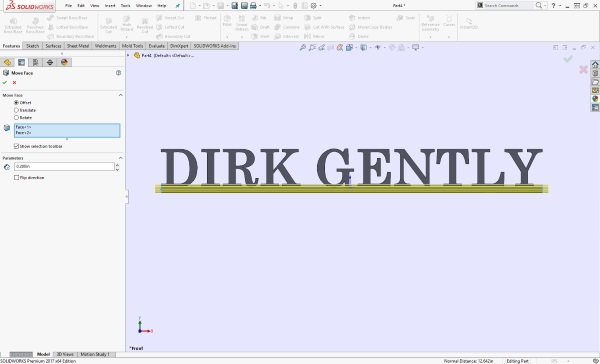Open SOLIDWORKS Resources home icon in task pane
Screen dimensions: 600x364
tap(595, 65)
